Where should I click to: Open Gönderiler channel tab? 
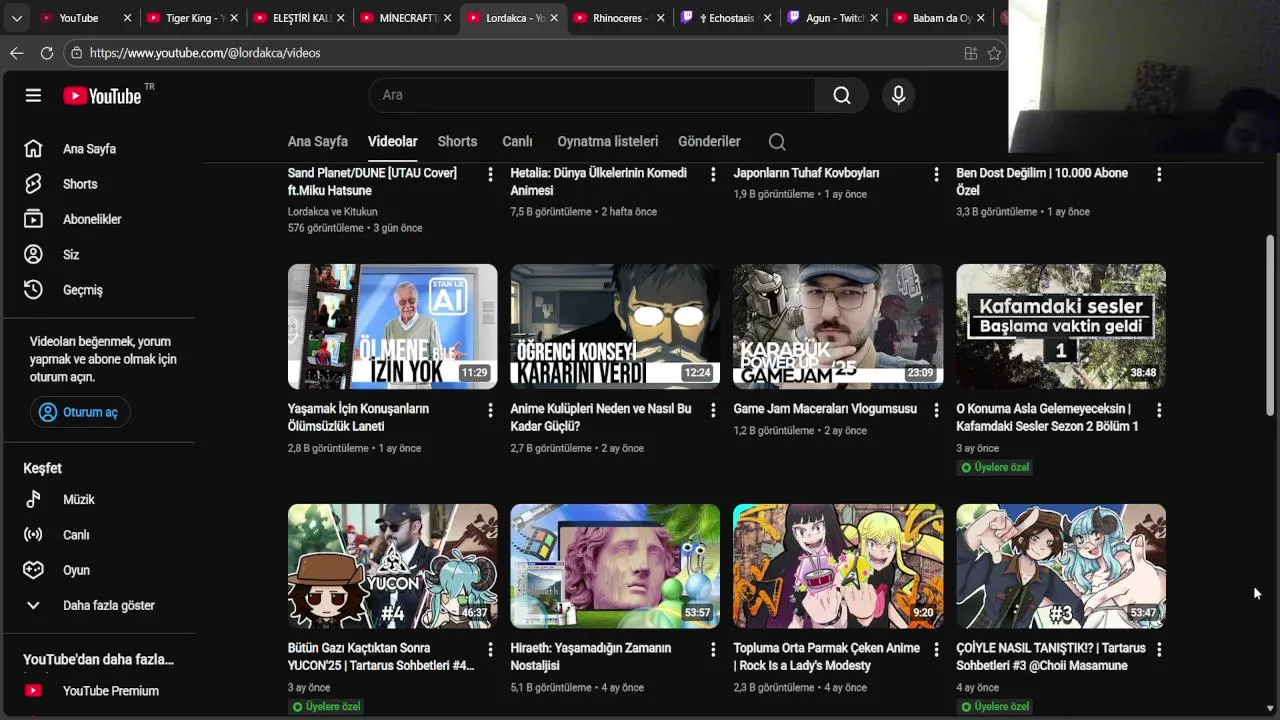tap(709, 142)
